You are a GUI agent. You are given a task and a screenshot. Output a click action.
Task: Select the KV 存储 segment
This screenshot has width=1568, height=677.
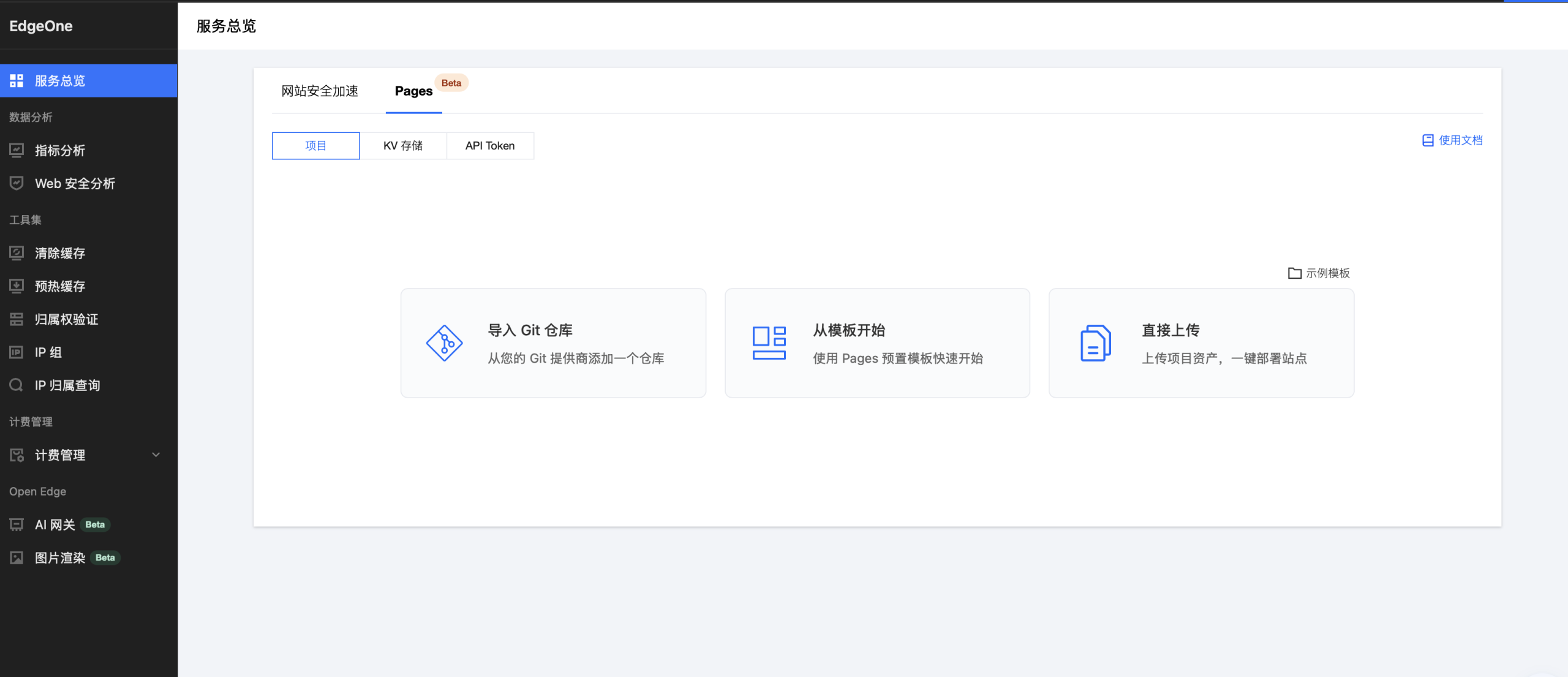(x=403, y=146)
